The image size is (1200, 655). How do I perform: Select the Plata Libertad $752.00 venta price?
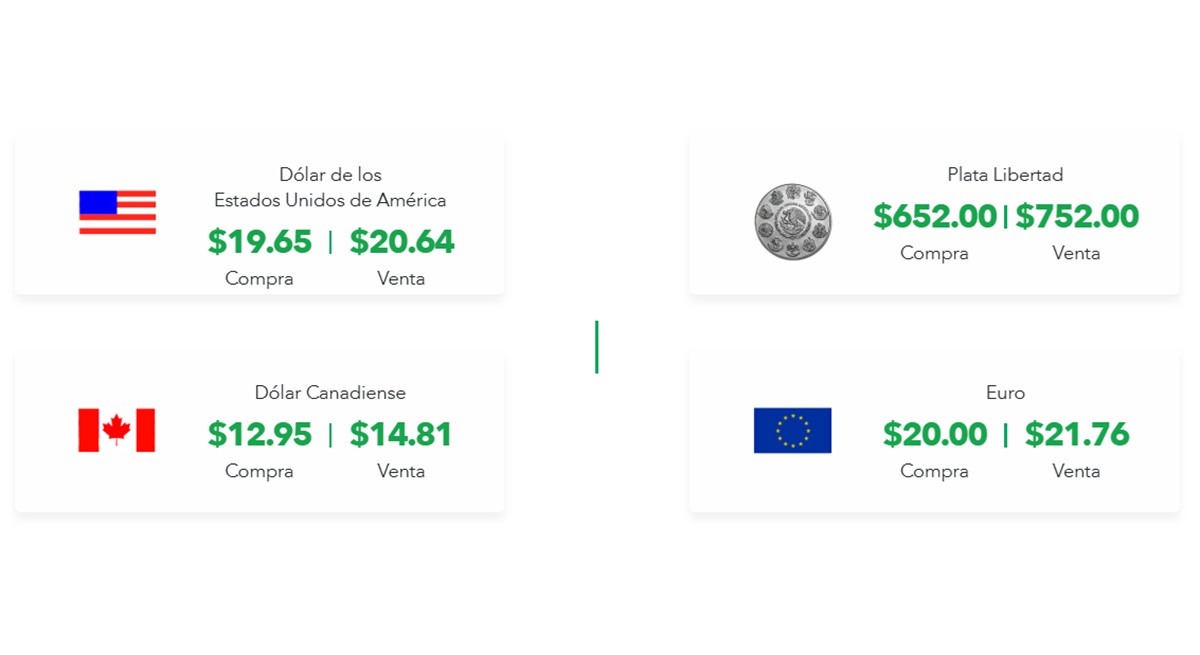click(x=1077, y=217)
